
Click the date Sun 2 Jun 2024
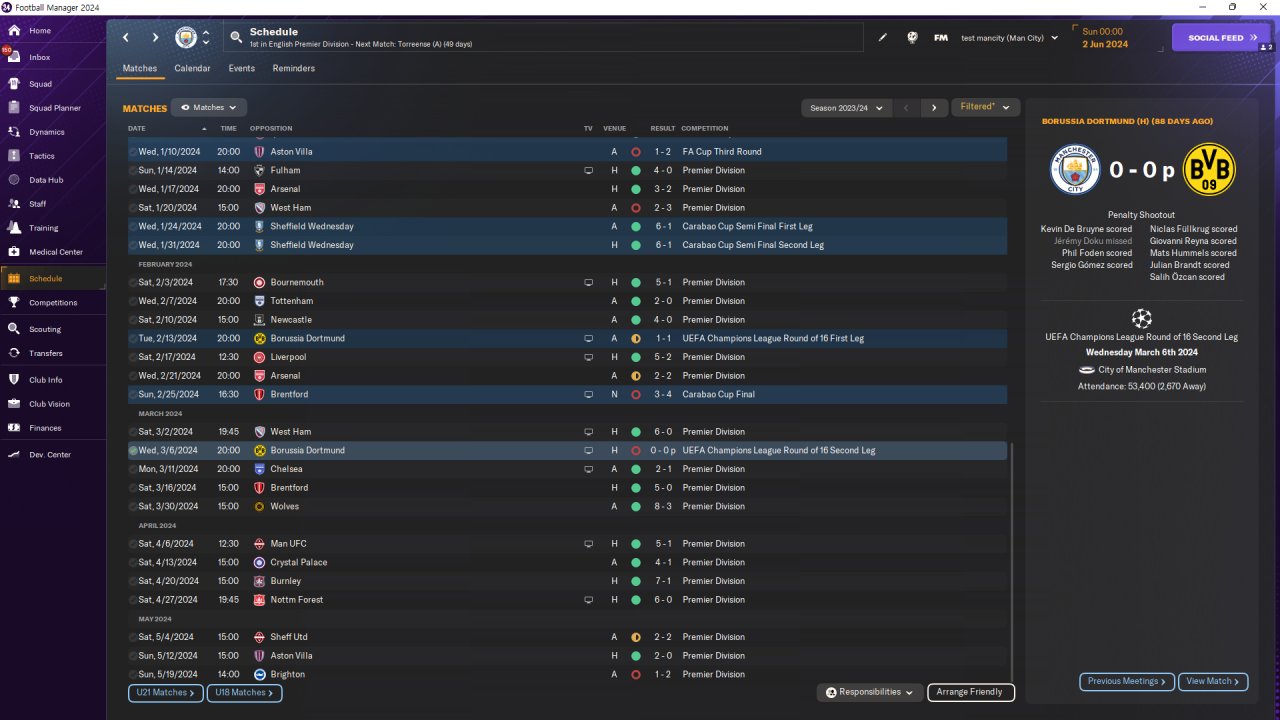[x=1105, y=38]
